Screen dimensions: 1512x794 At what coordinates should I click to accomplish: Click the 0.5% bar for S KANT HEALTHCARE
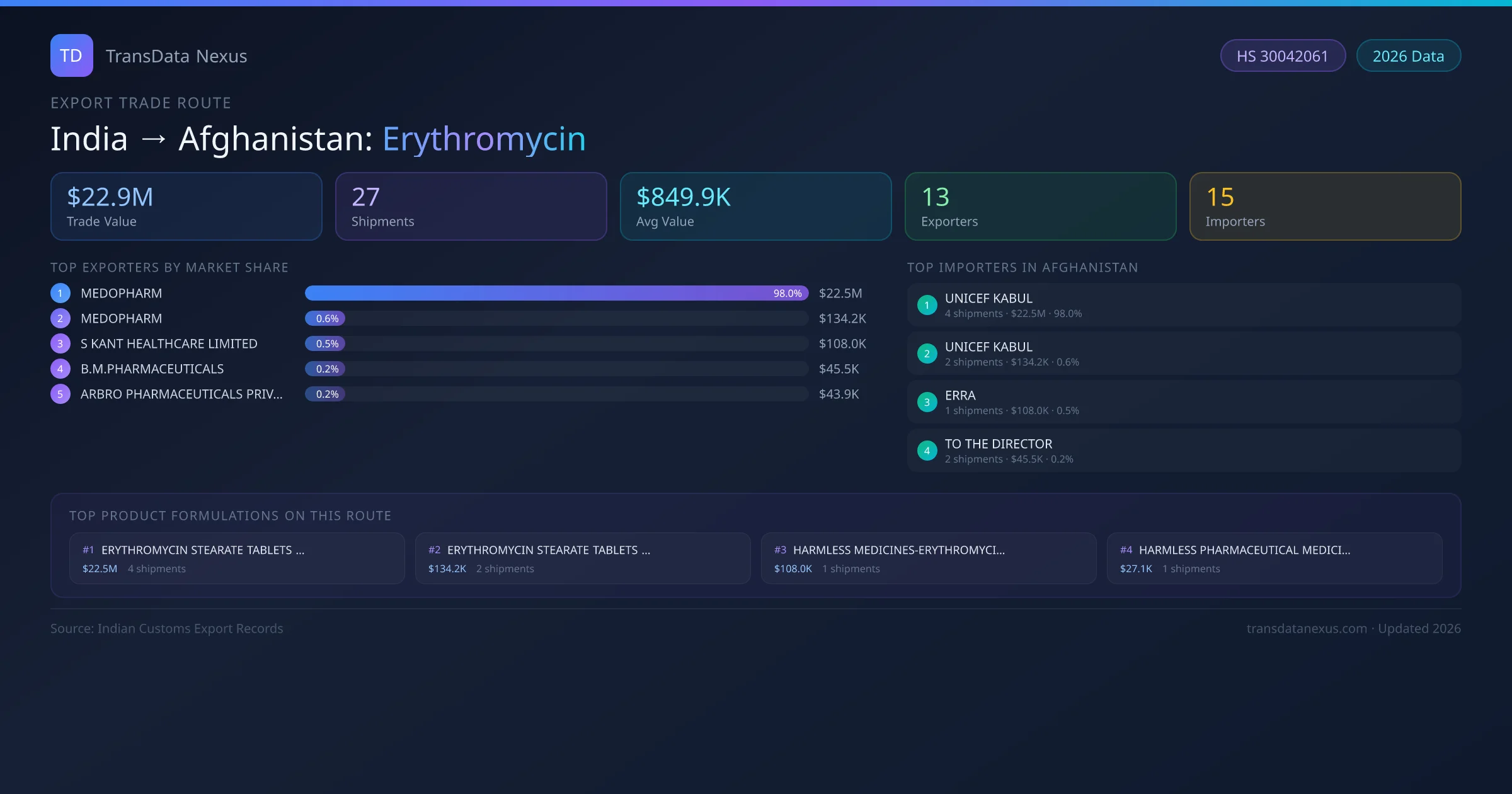pos(325,343)
